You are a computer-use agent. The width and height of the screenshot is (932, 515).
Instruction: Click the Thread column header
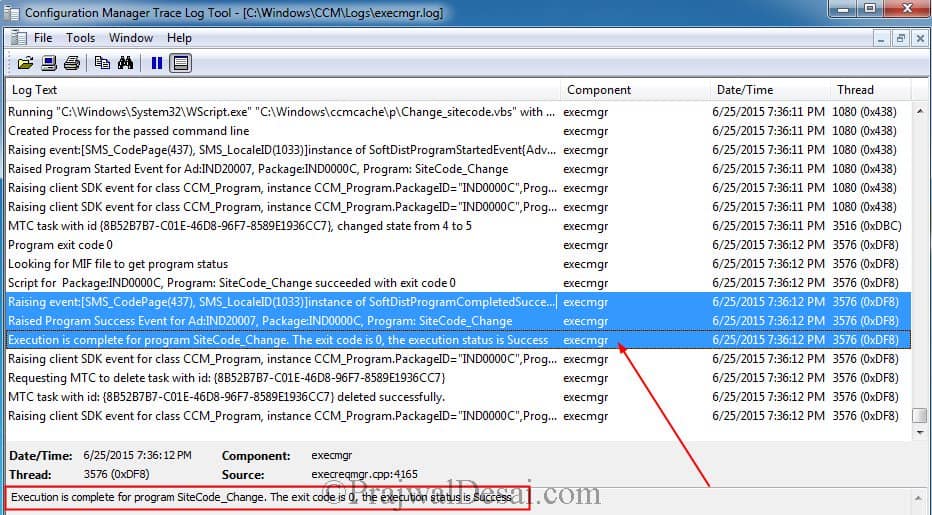point(871,90)
